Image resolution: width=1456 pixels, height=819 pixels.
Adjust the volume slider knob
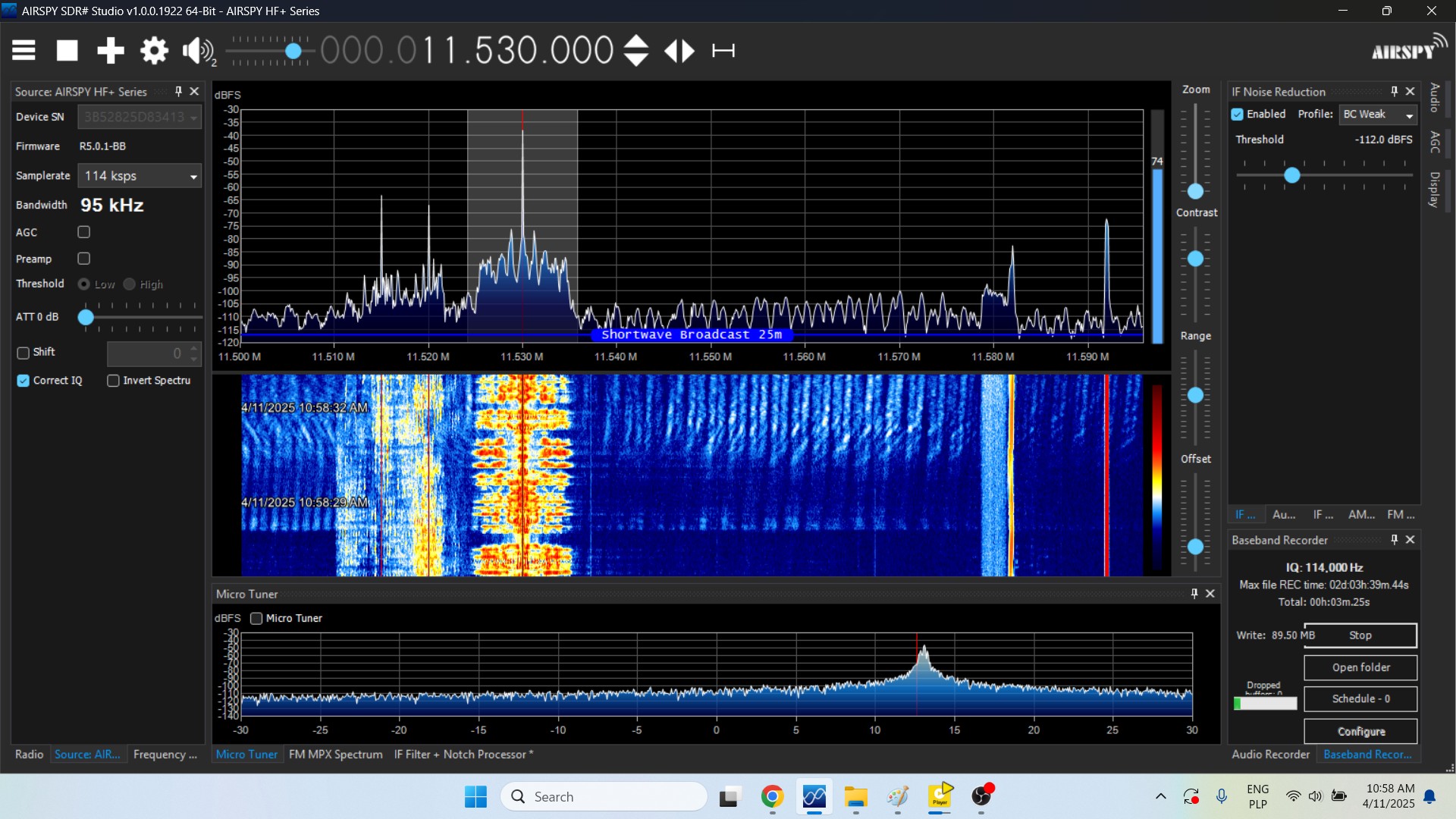293,52
